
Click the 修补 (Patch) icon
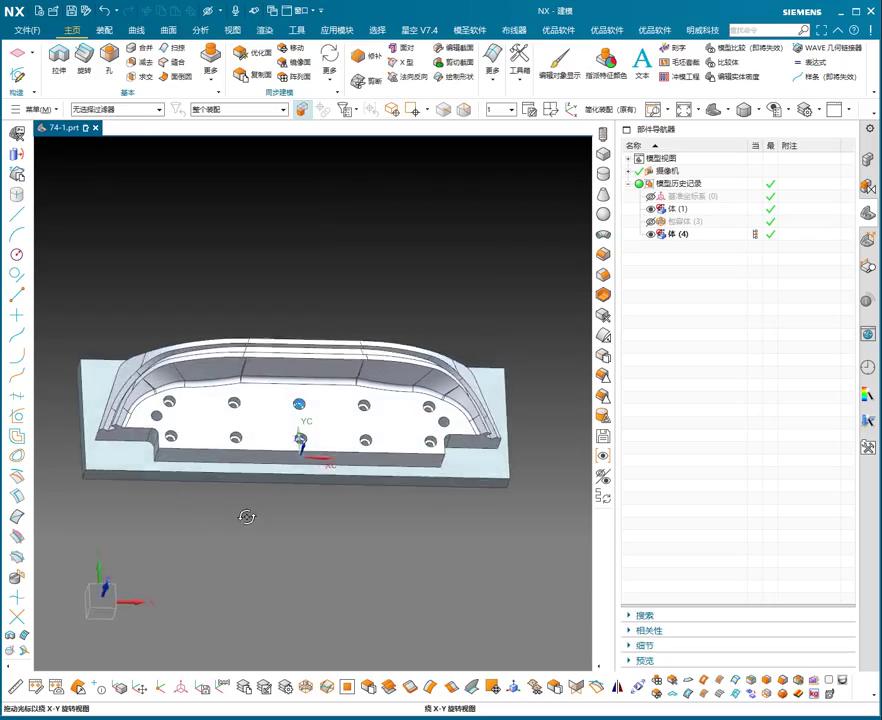pyautogui.click(x=359, y=56)
